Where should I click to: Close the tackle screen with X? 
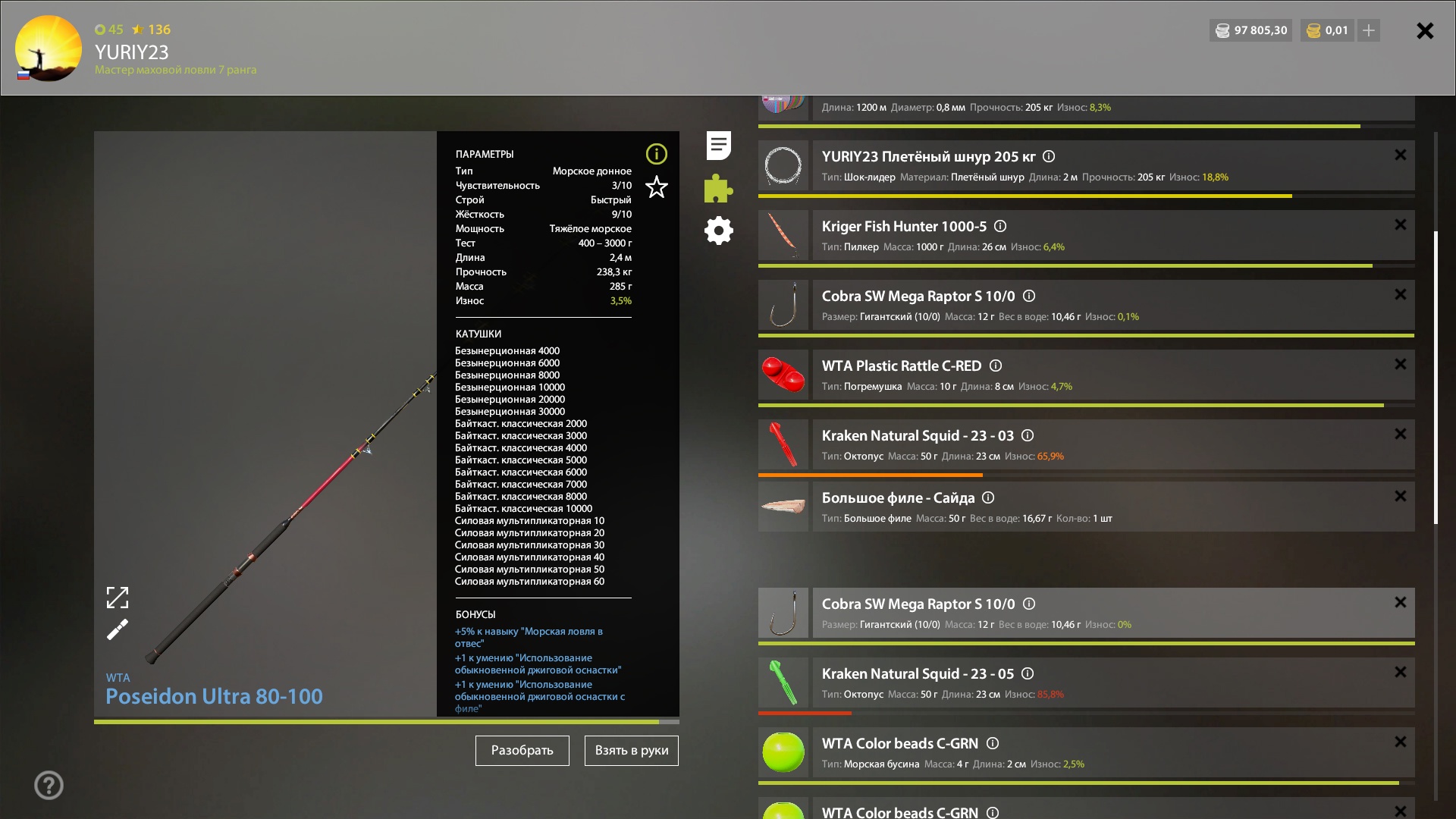click(x=1425, y=30)
